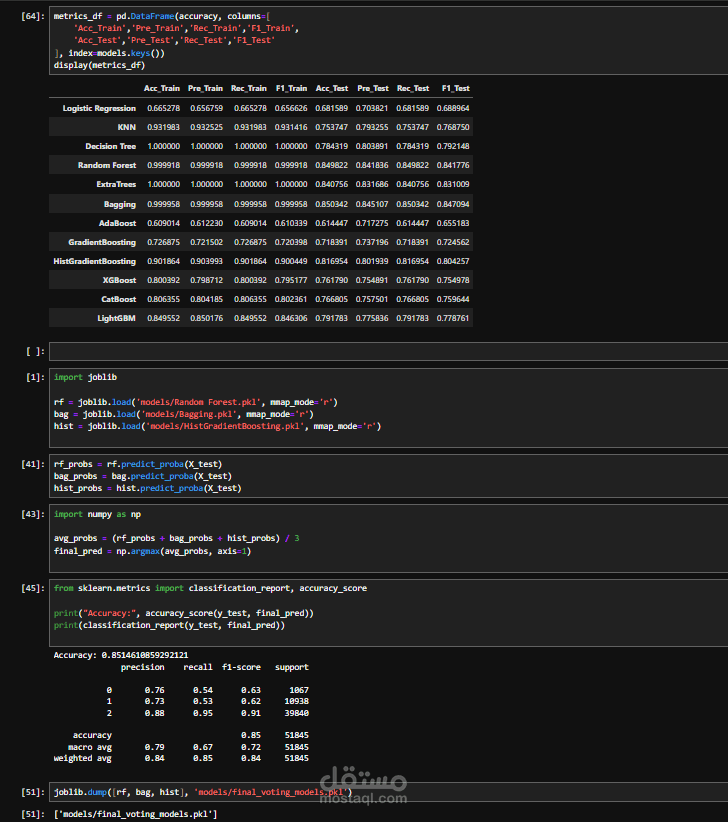Click the [1]: cell execution prompt

[36, 377]
